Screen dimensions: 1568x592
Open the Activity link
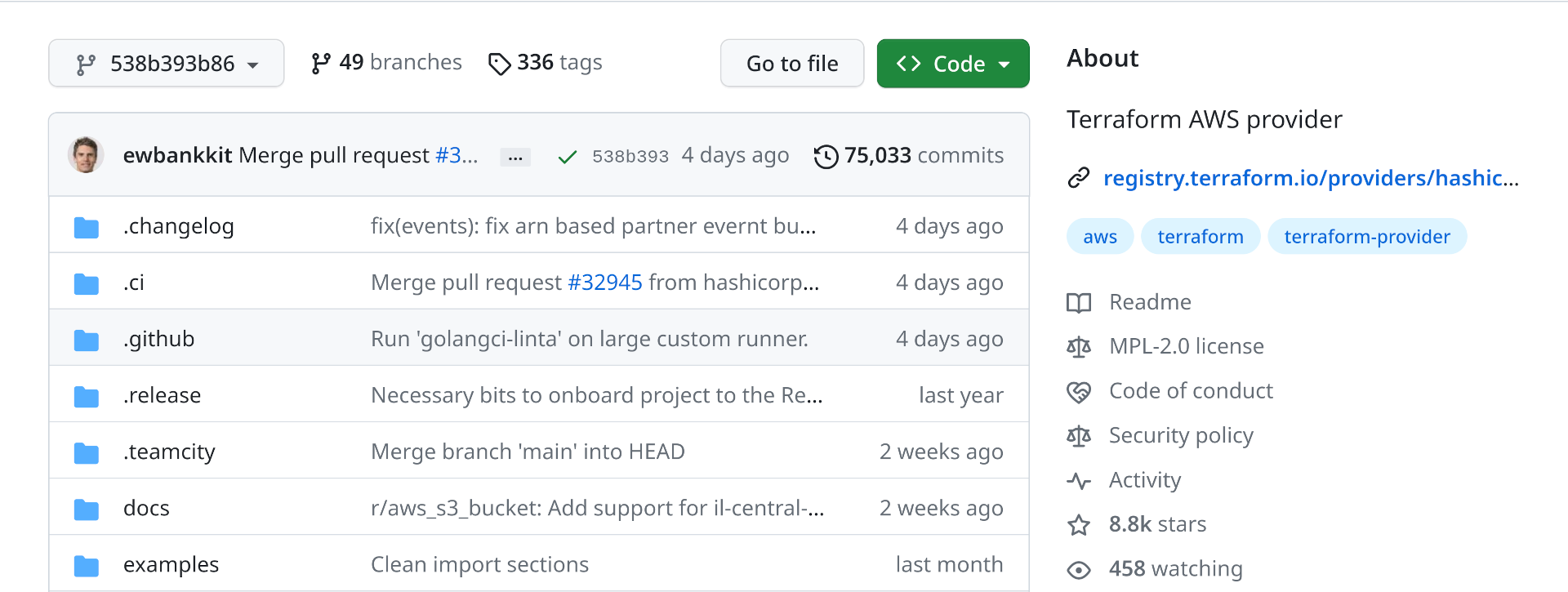1145,480
